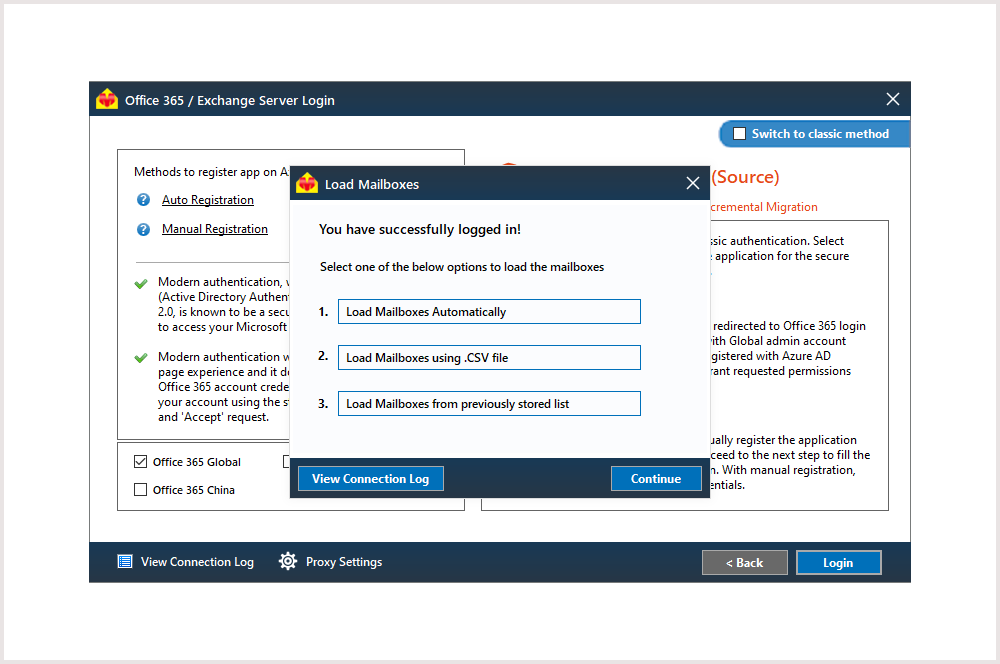Viewport: 1000px width, 664px height.
Task: Choose Load Mailboxes from previously stored list
Action: (x=489, y=404)
